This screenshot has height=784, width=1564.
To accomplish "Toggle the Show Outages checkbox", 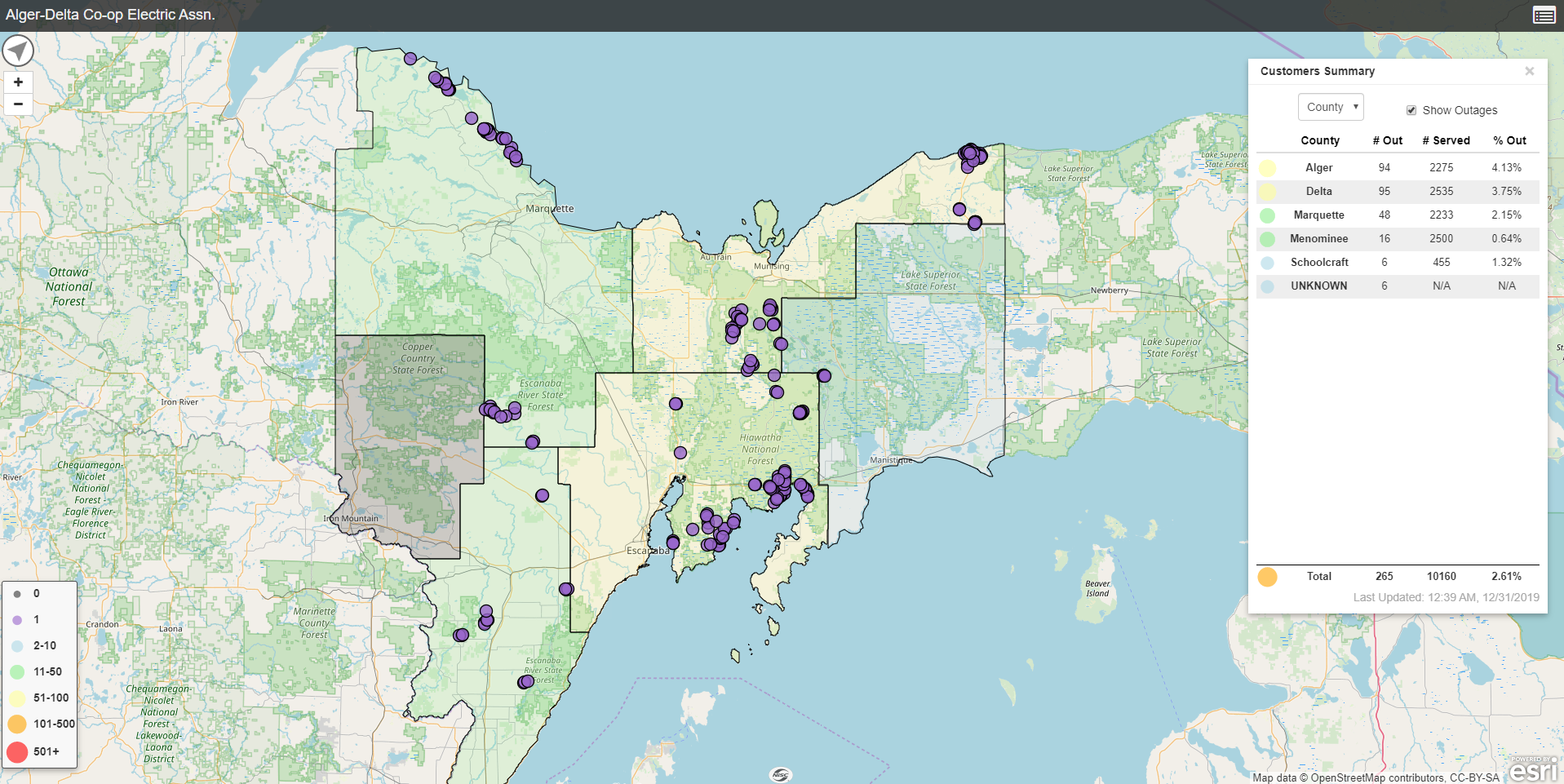I will coord(1411,110).
